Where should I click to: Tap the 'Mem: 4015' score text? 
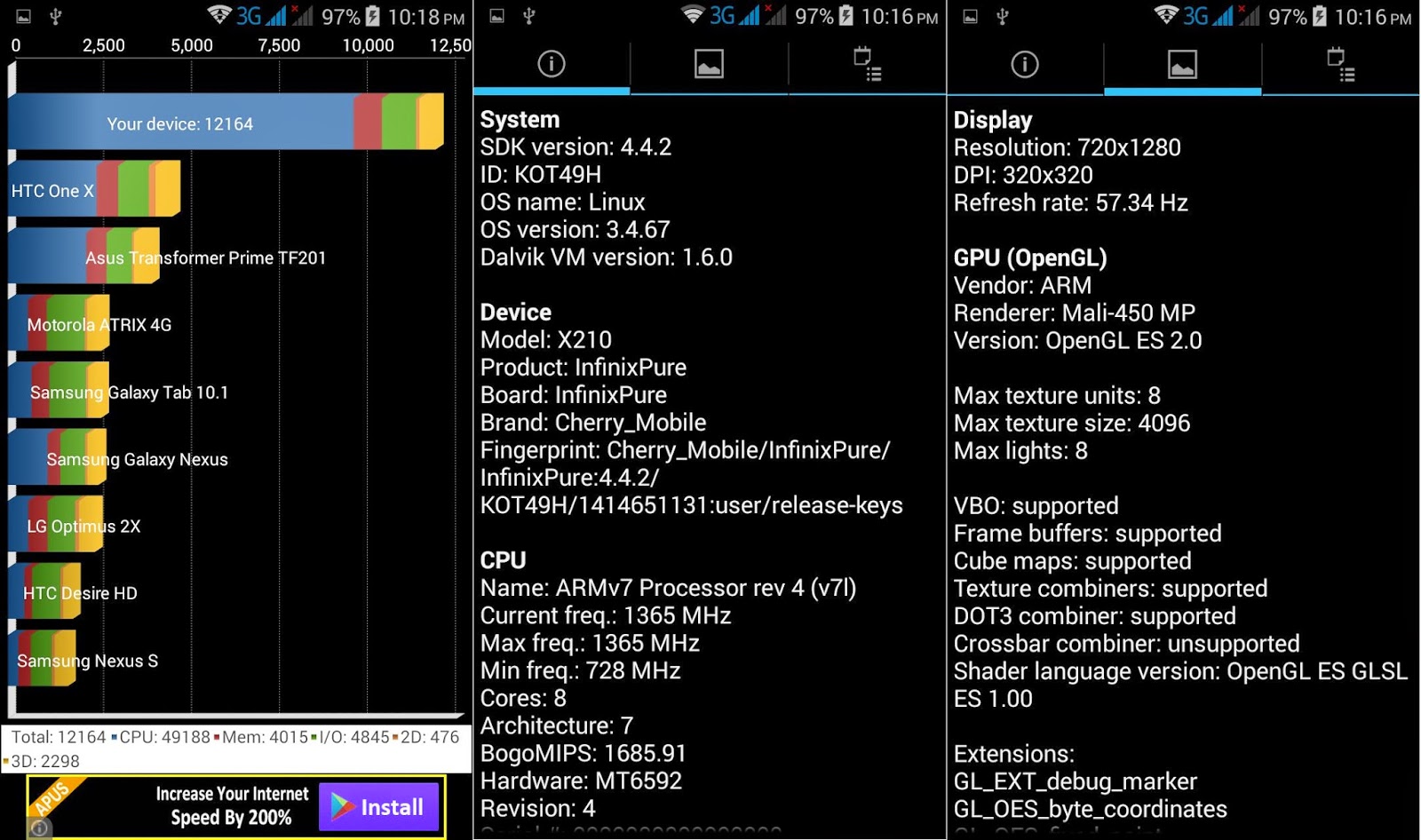tap(266, 737)
